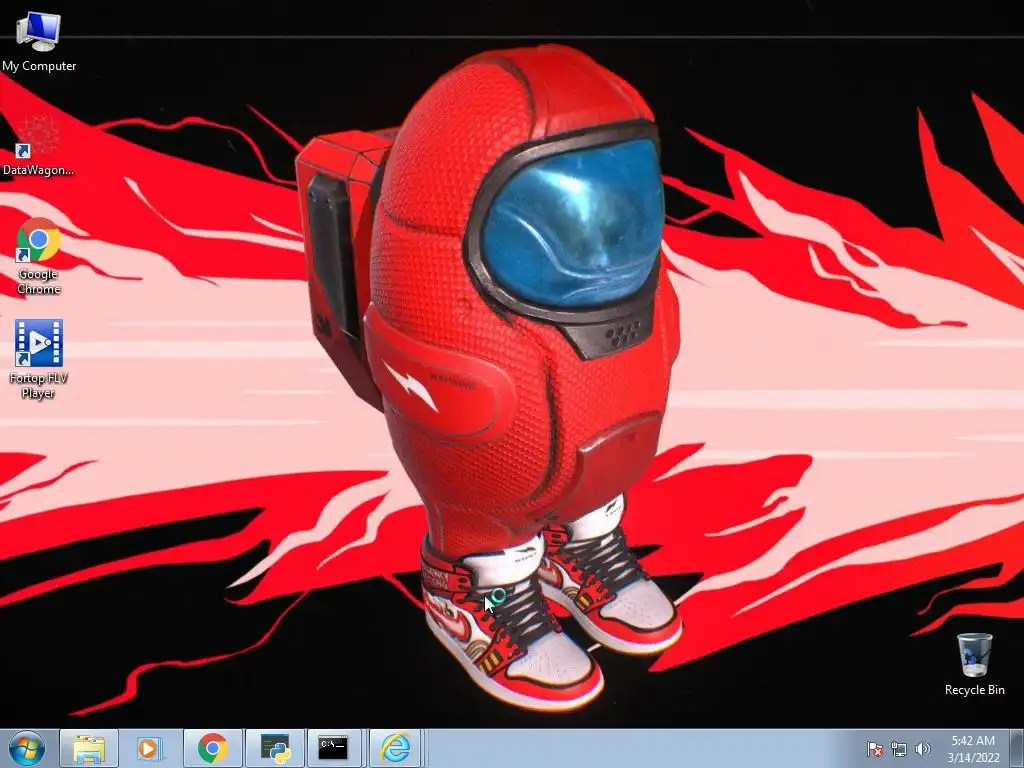Open the clock showing 5:42 AM
The image size is (1024, 768).
point(973,748)
